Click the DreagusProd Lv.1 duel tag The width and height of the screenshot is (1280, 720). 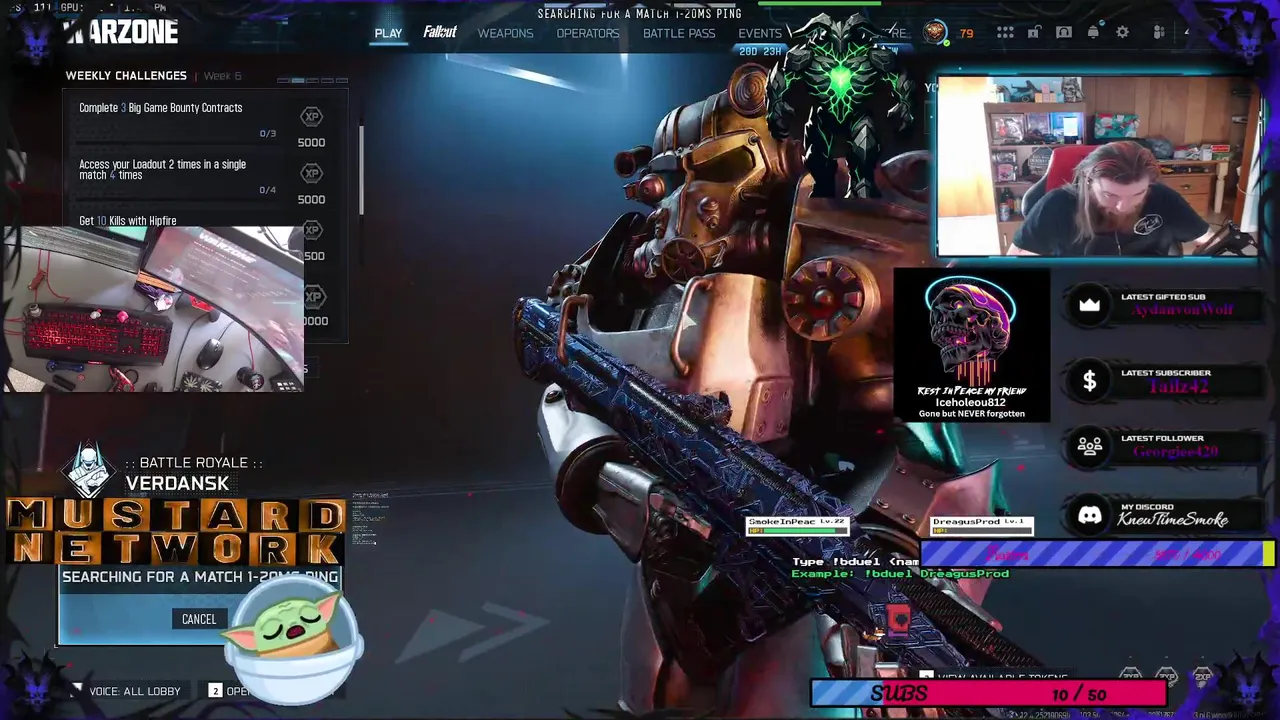pos(981,525)
